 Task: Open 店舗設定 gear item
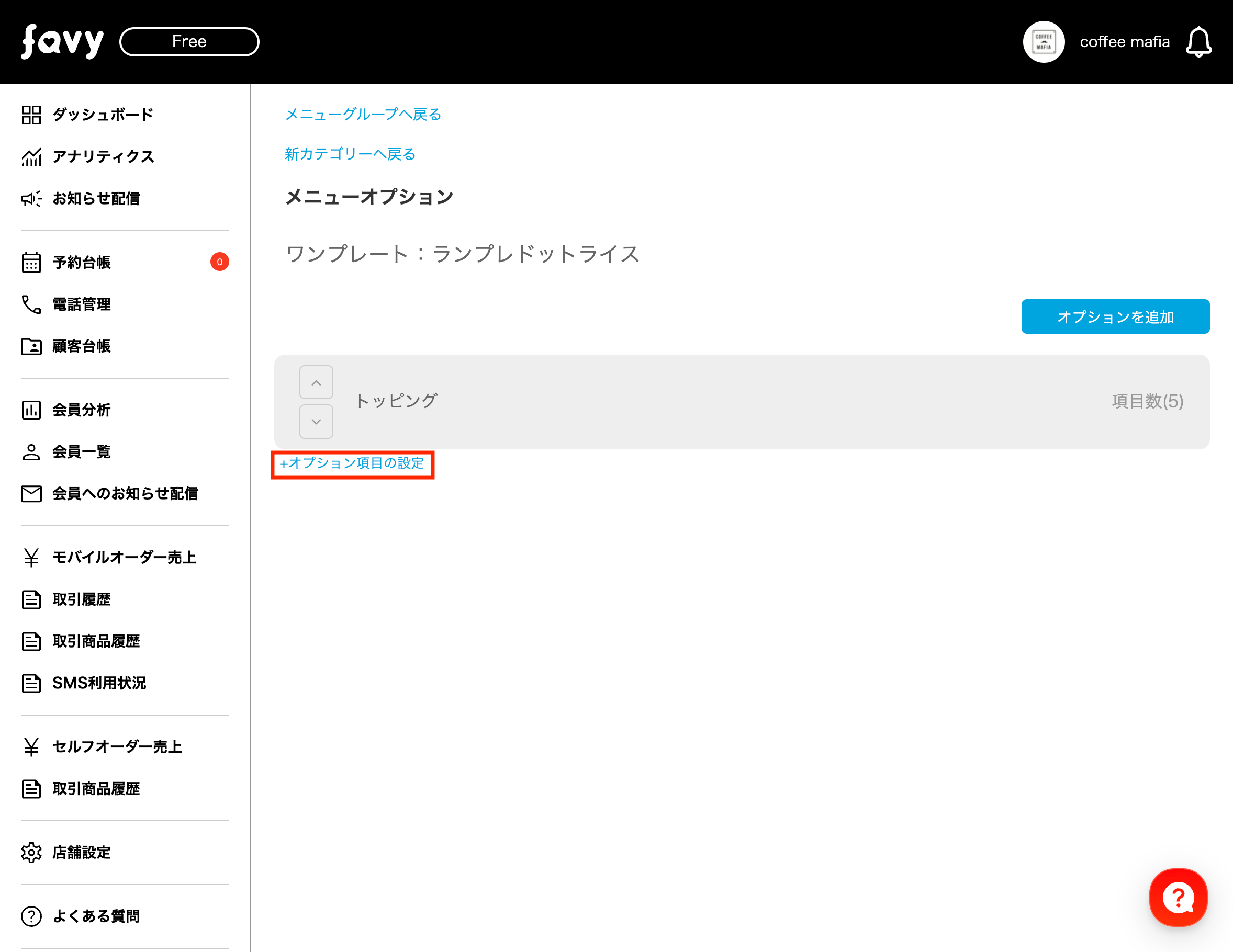click(x=82, y=852)
